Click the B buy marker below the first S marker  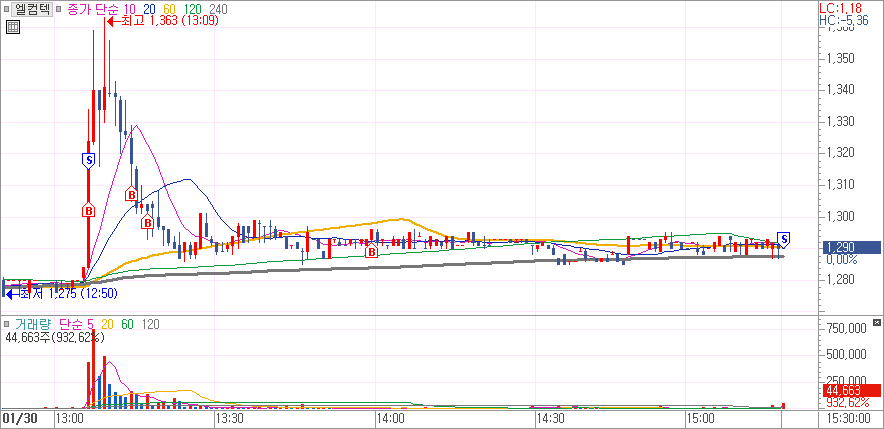coord(89,210)
